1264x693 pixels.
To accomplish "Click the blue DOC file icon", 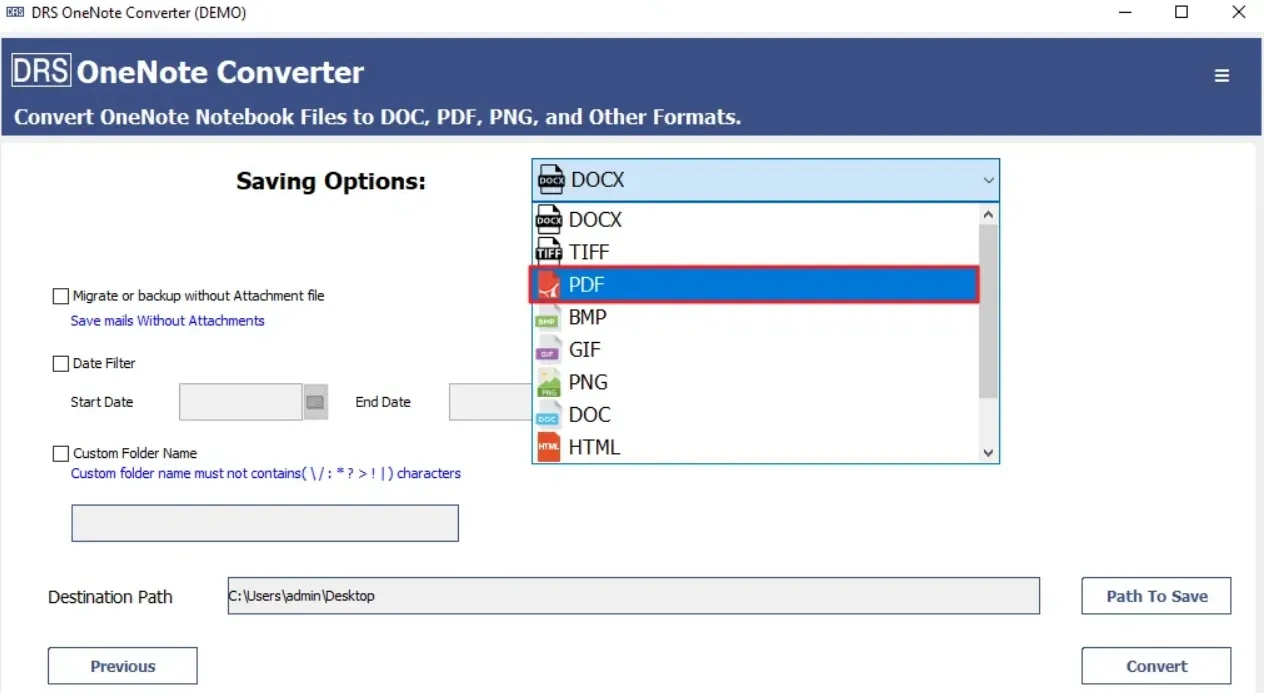I will coord(549,415).
